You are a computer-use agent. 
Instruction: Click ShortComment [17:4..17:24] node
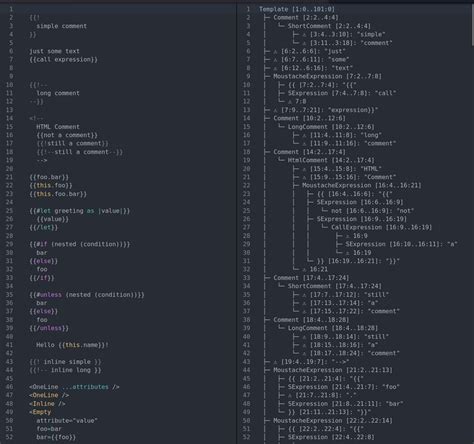[335, 286]
